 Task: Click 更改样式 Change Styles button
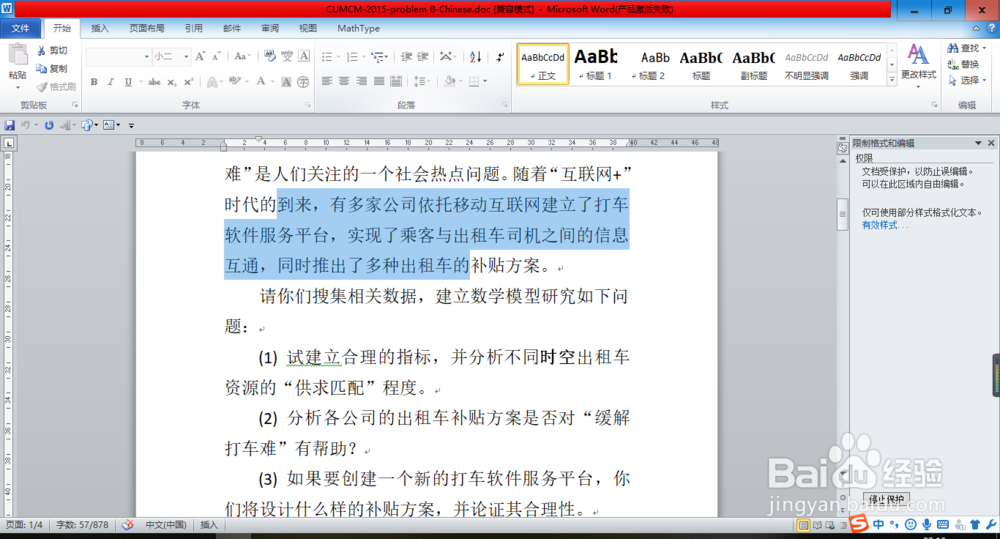pyautogui.click(x=918, y=64)
